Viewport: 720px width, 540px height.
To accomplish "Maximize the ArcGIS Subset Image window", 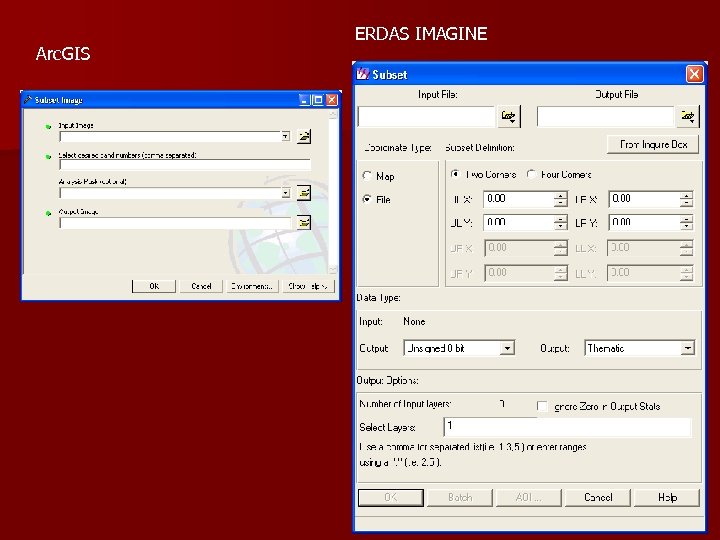I will 318,100.
